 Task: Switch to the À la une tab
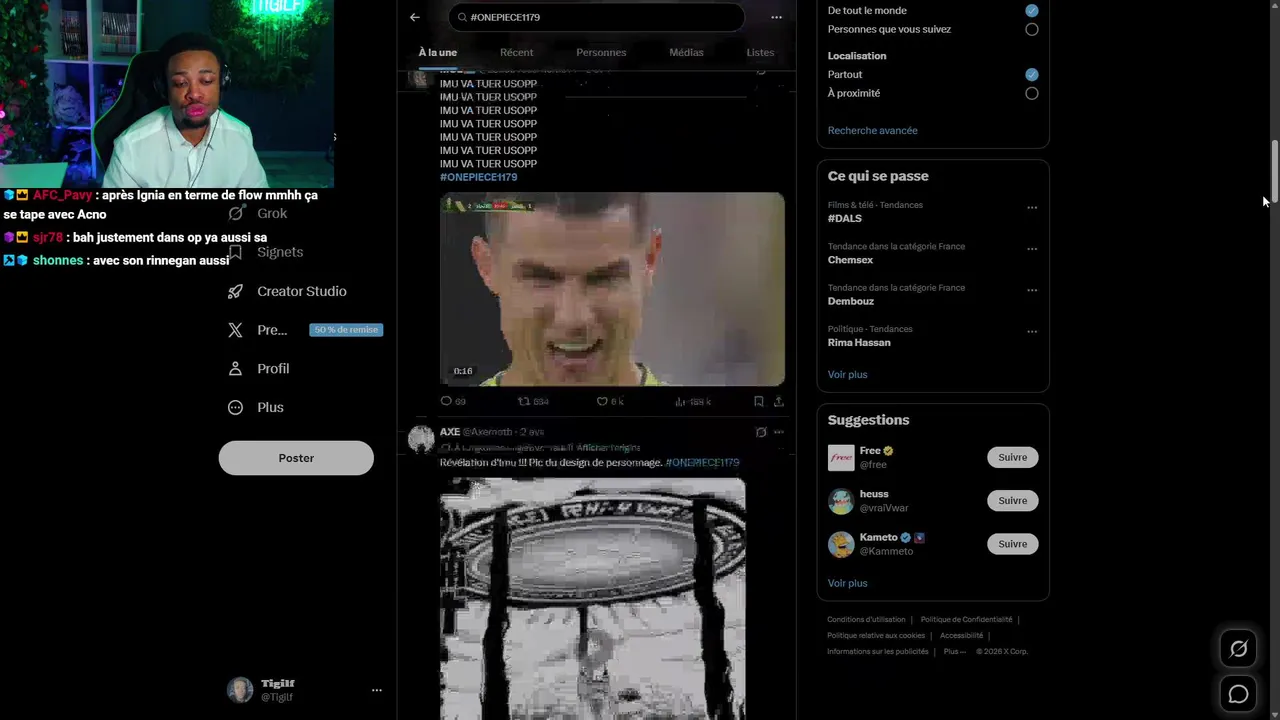pos(437,52)
